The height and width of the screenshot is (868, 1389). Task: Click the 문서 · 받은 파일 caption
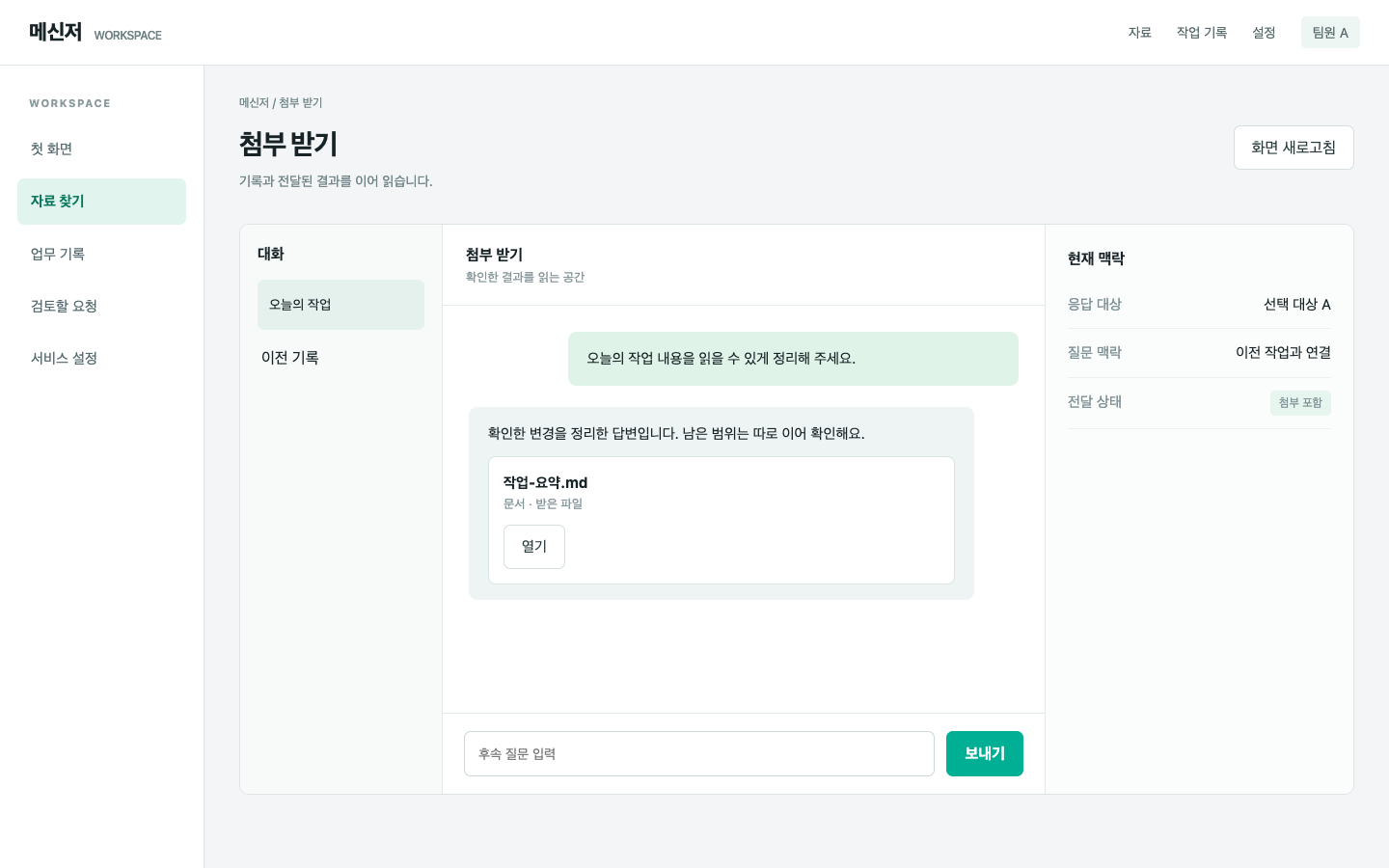543,504
